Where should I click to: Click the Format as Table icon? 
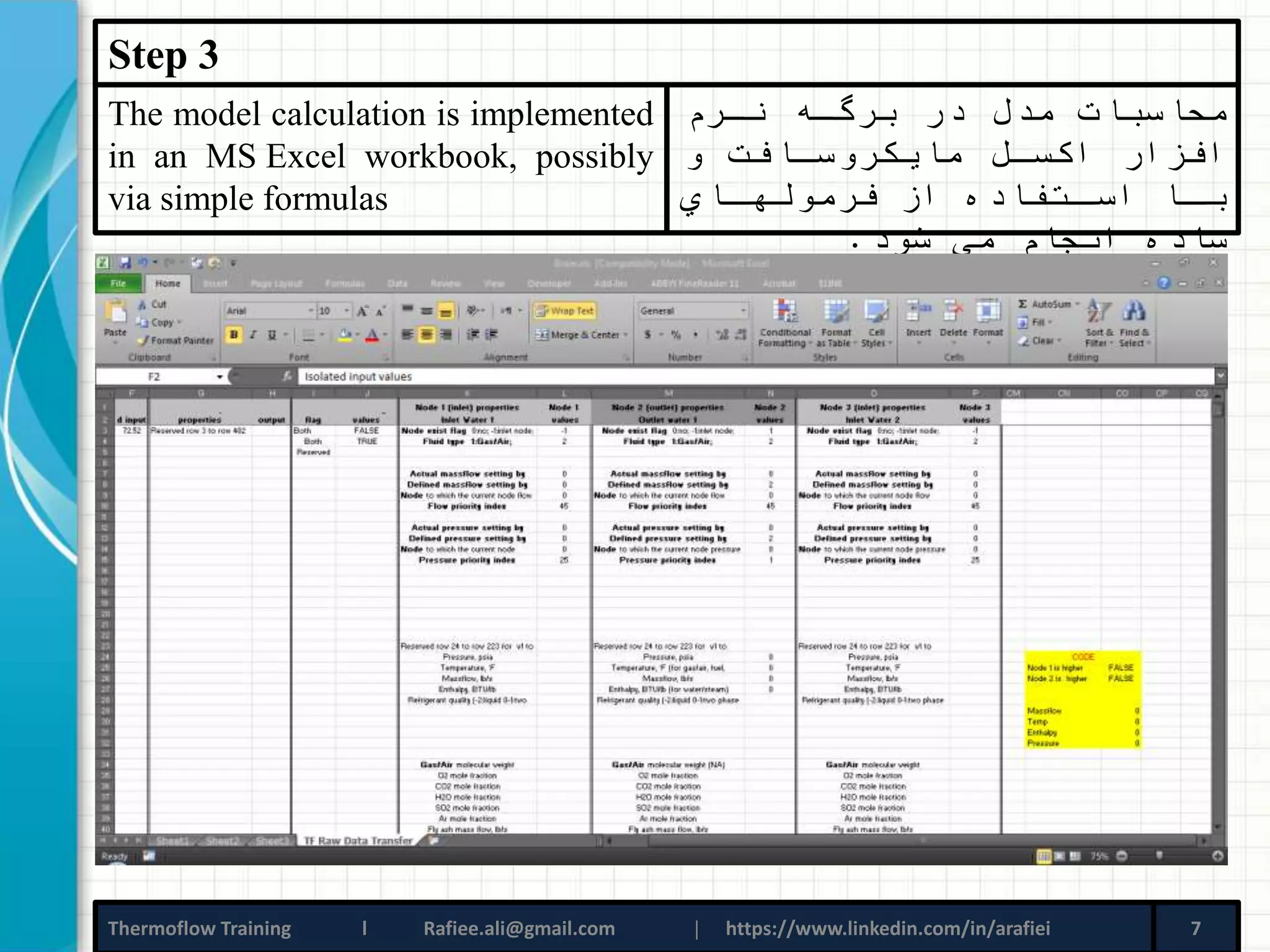point(836,311)
